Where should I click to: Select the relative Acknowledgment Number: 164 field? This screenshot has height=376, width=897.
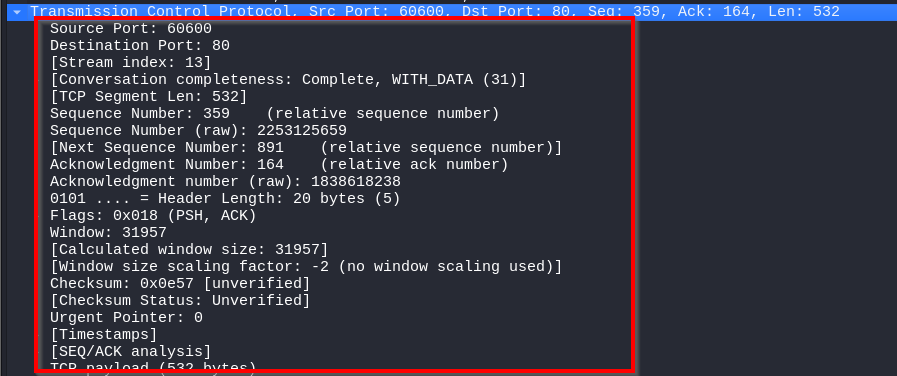coord(279,165)
